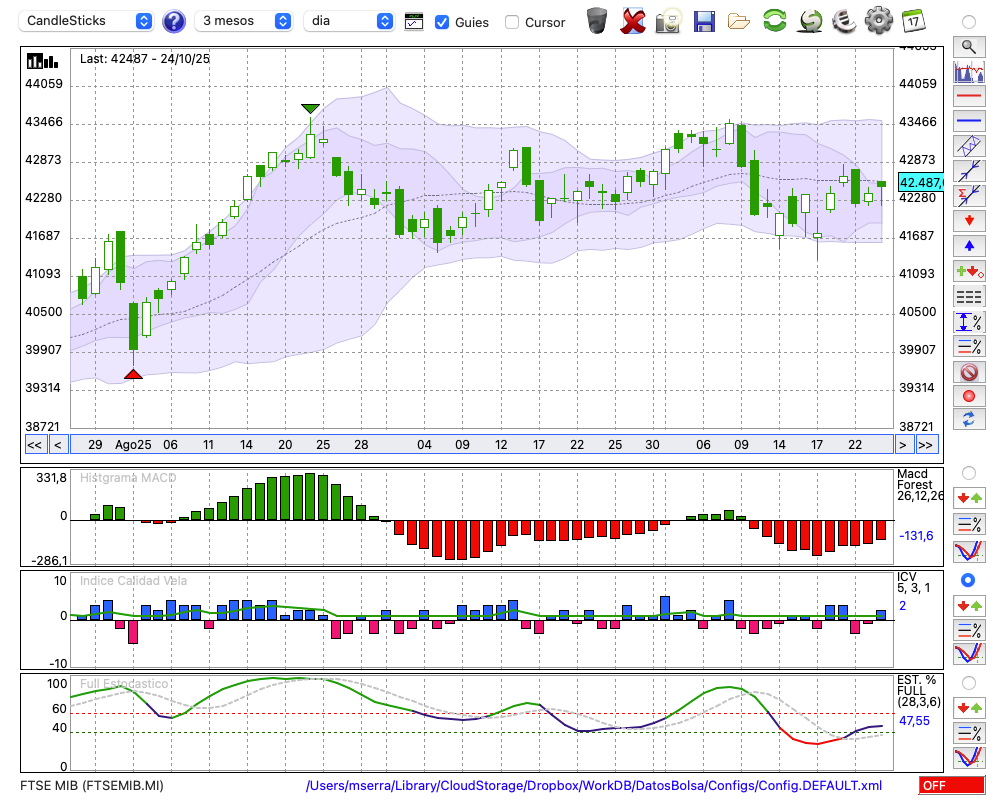Image resolution: width=1000 pixels, height=800 pixels.
Task: Click the trash can icon in toolbar
Action: click(x=597, y=21)
